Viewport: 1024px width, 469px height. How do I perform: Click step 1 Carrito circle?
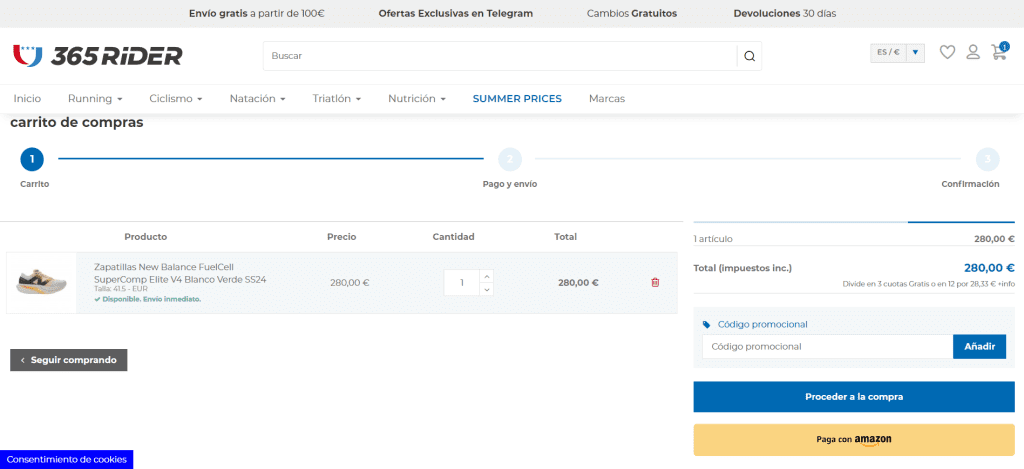point(32,159)
